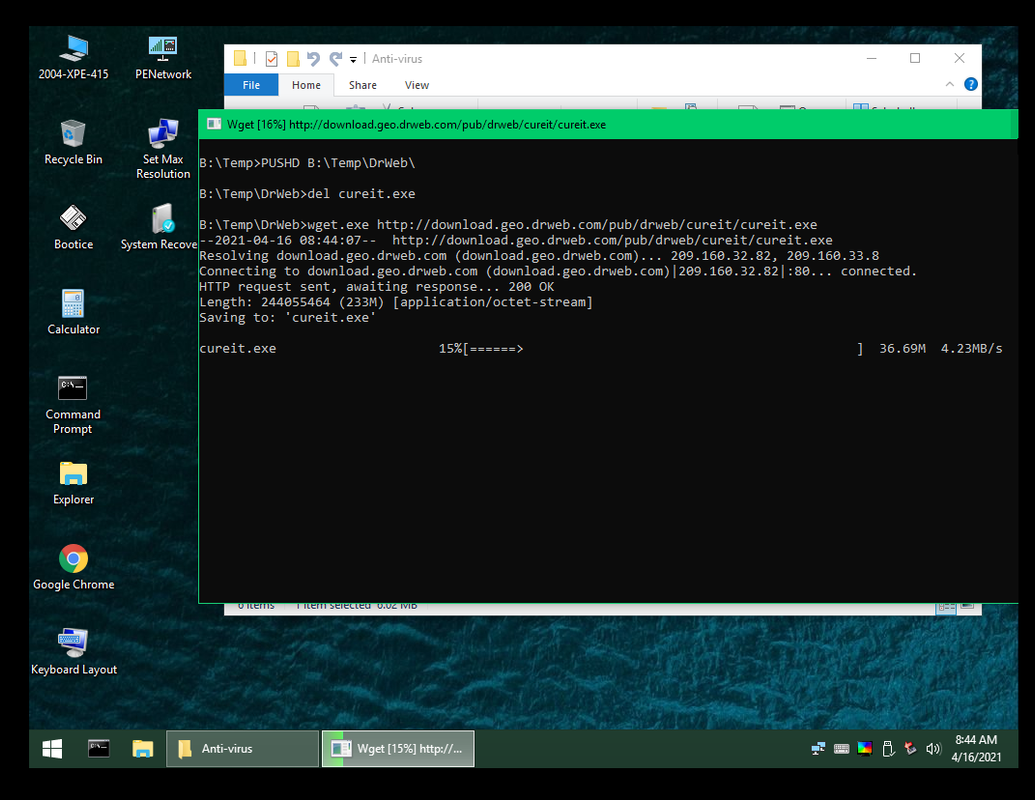Launch command prompt pinned on taskbar

99,749
